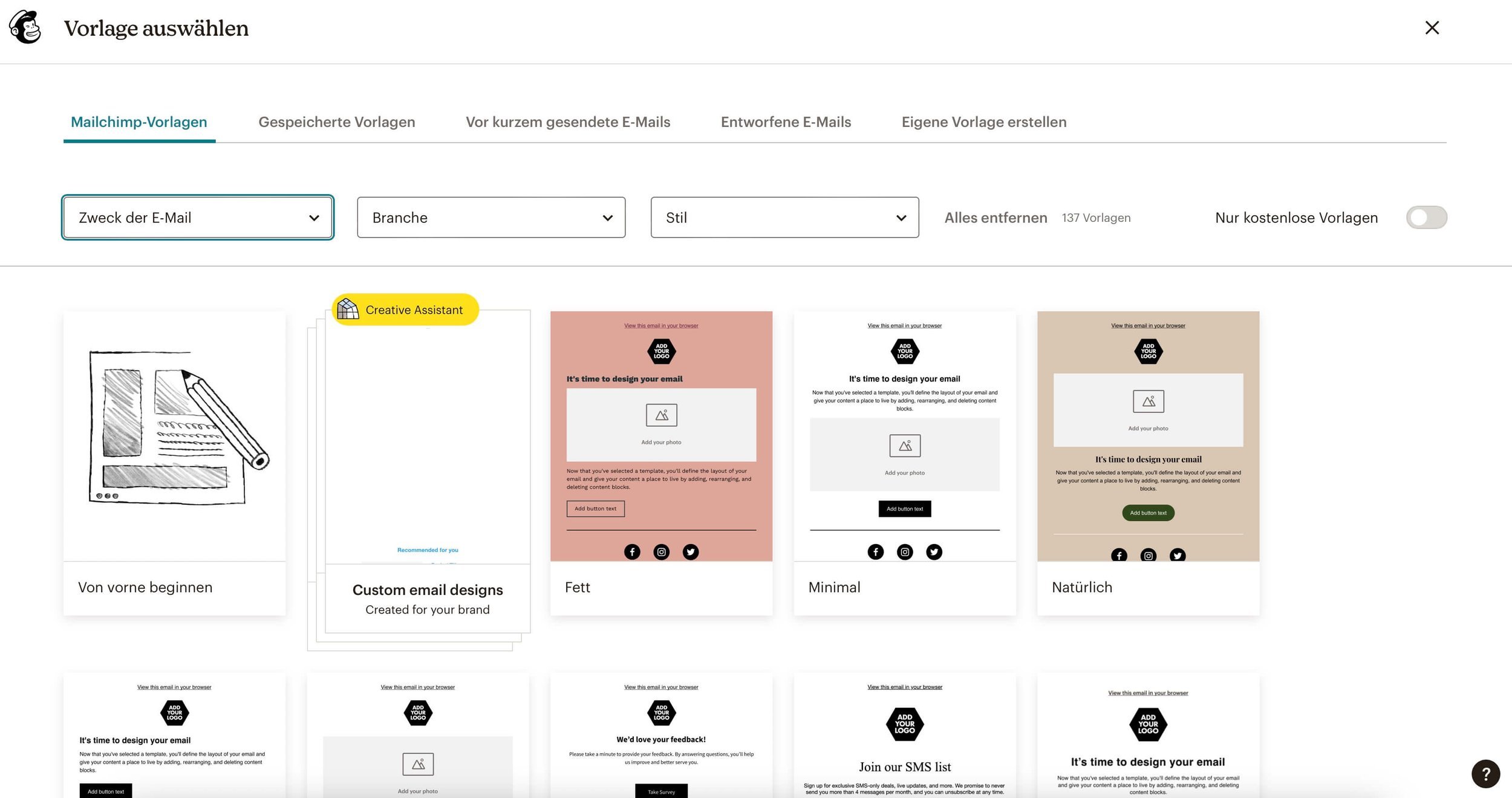
Task: Open the help question mark button
Action: pos(1485,773)
